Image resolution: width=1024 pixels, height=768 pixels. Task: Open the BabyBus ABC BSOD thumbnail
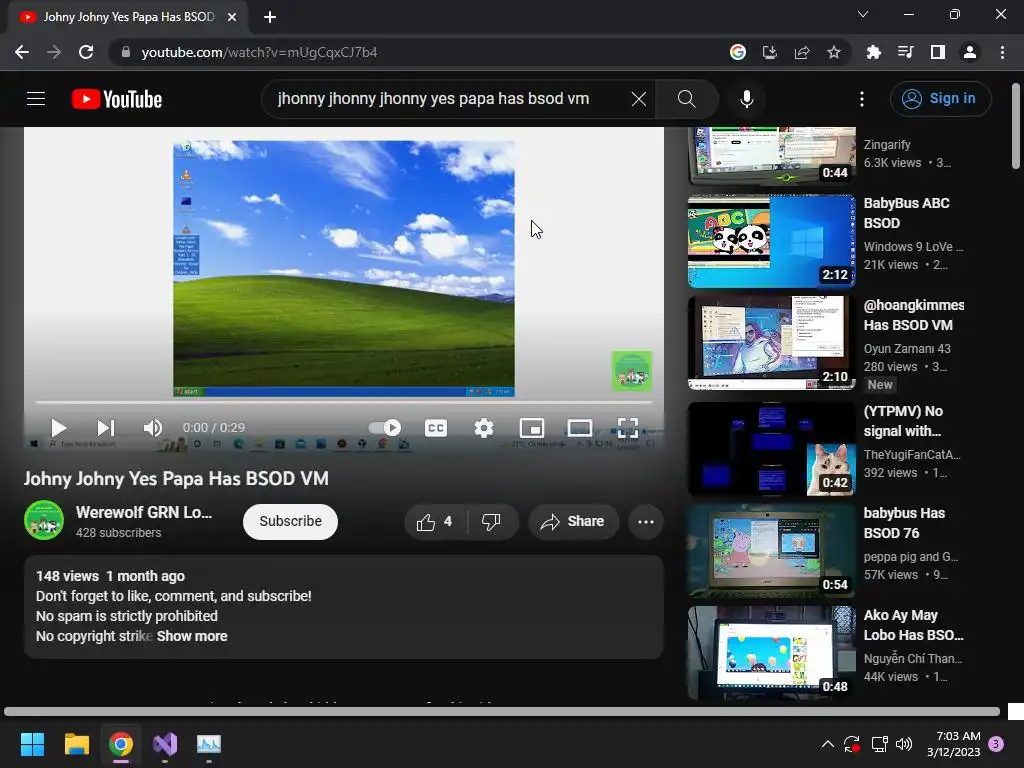coord(771,241)
